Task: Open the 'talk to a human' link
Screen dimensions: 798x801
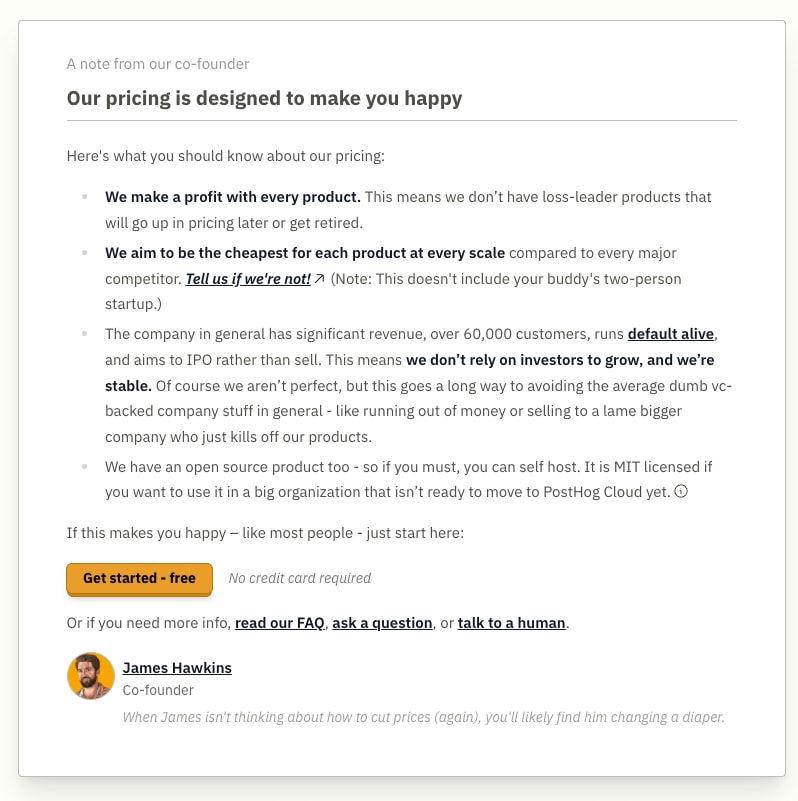Action: pyautogui.click(x=511, y=623)
